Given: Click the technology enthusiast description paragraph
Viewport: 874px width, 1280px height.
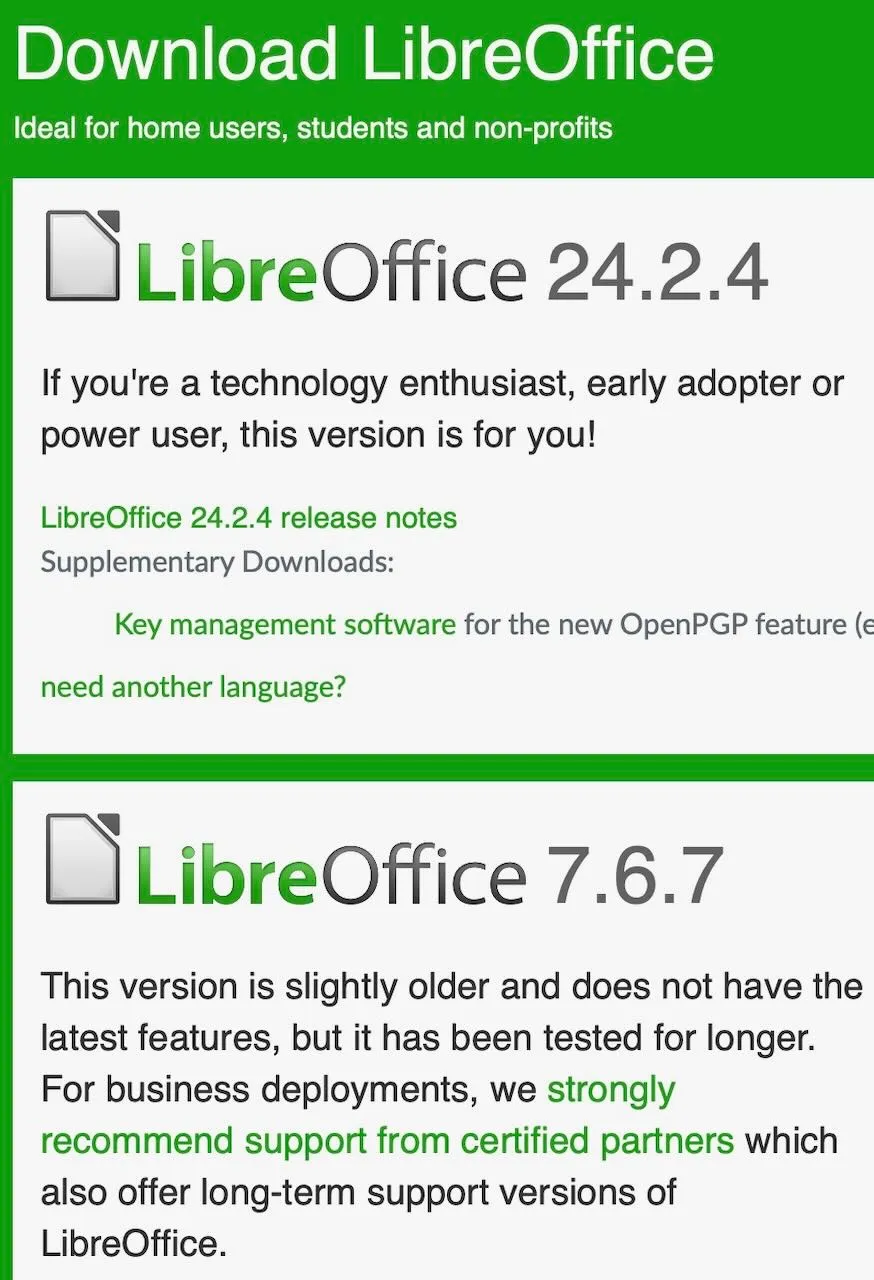Looking at the screenshot, I should tap(440, 408).
